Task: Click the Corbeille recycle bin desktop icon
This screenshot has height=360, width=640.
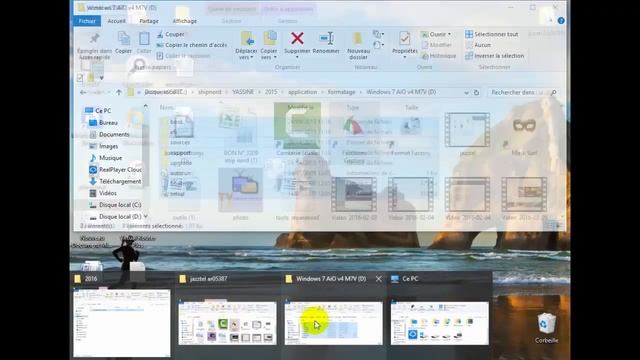Action: (x=546, y=328)
